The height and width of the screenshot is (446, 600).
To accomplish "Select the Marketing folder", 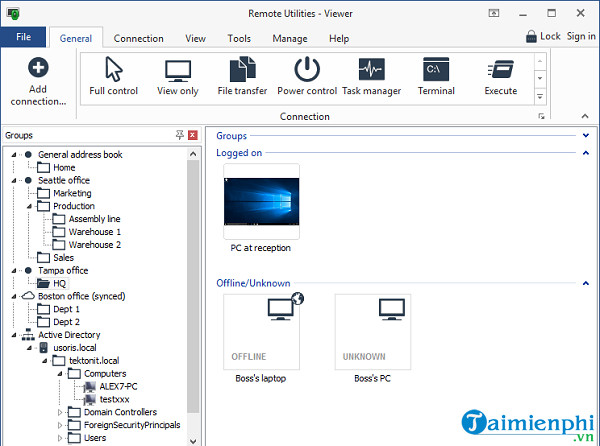I will [64, 193].
